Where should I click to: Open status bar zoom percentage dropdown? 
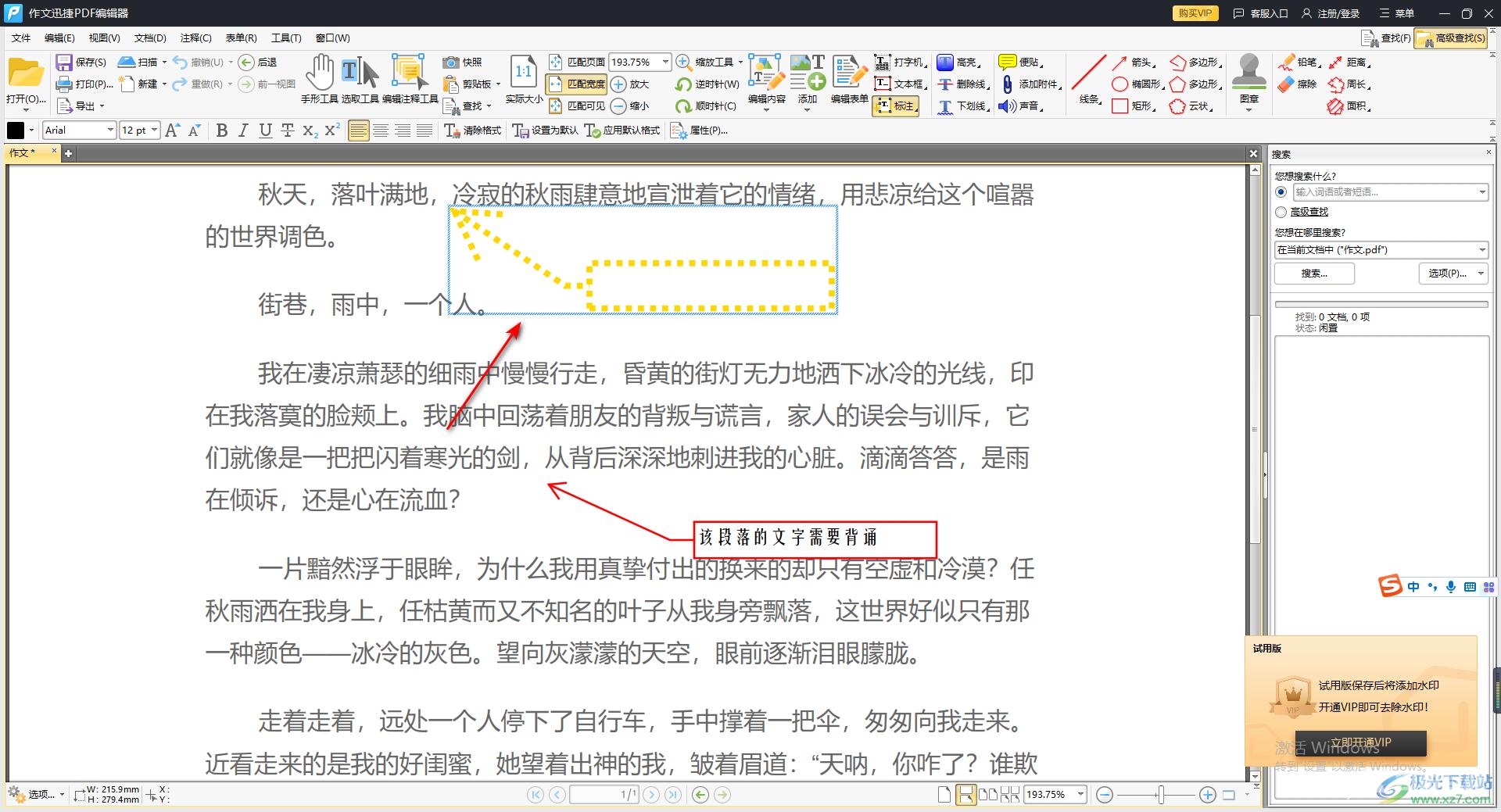tap(1080, 795)
